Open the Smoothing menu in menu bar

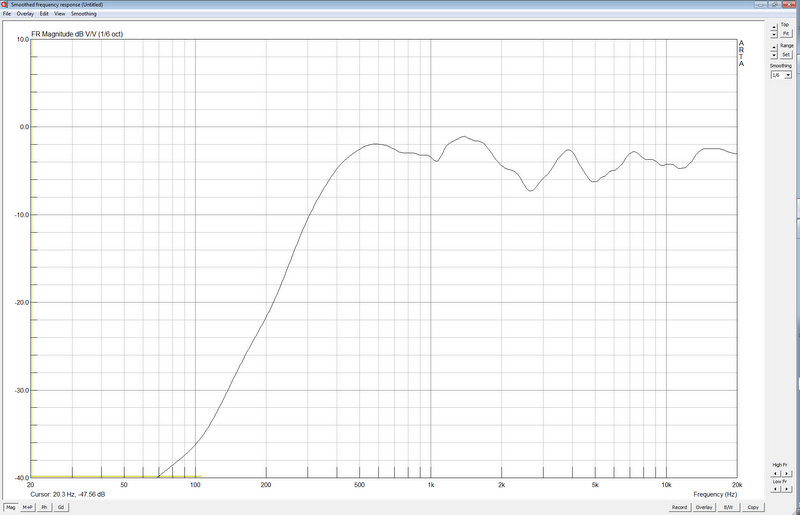[x=84, y=14]
